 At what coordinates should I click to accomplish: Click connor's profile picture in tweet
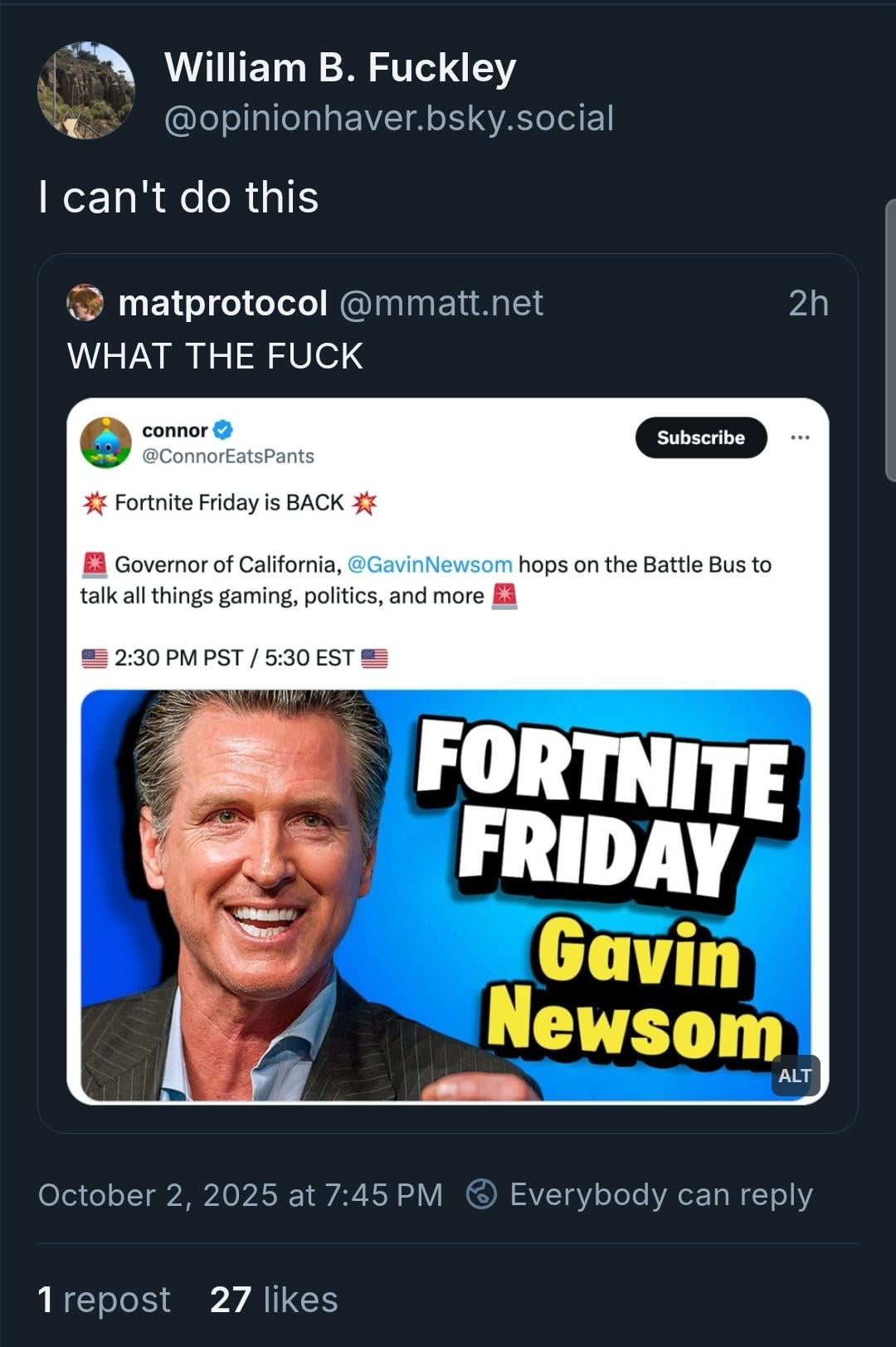click(105, 442)
